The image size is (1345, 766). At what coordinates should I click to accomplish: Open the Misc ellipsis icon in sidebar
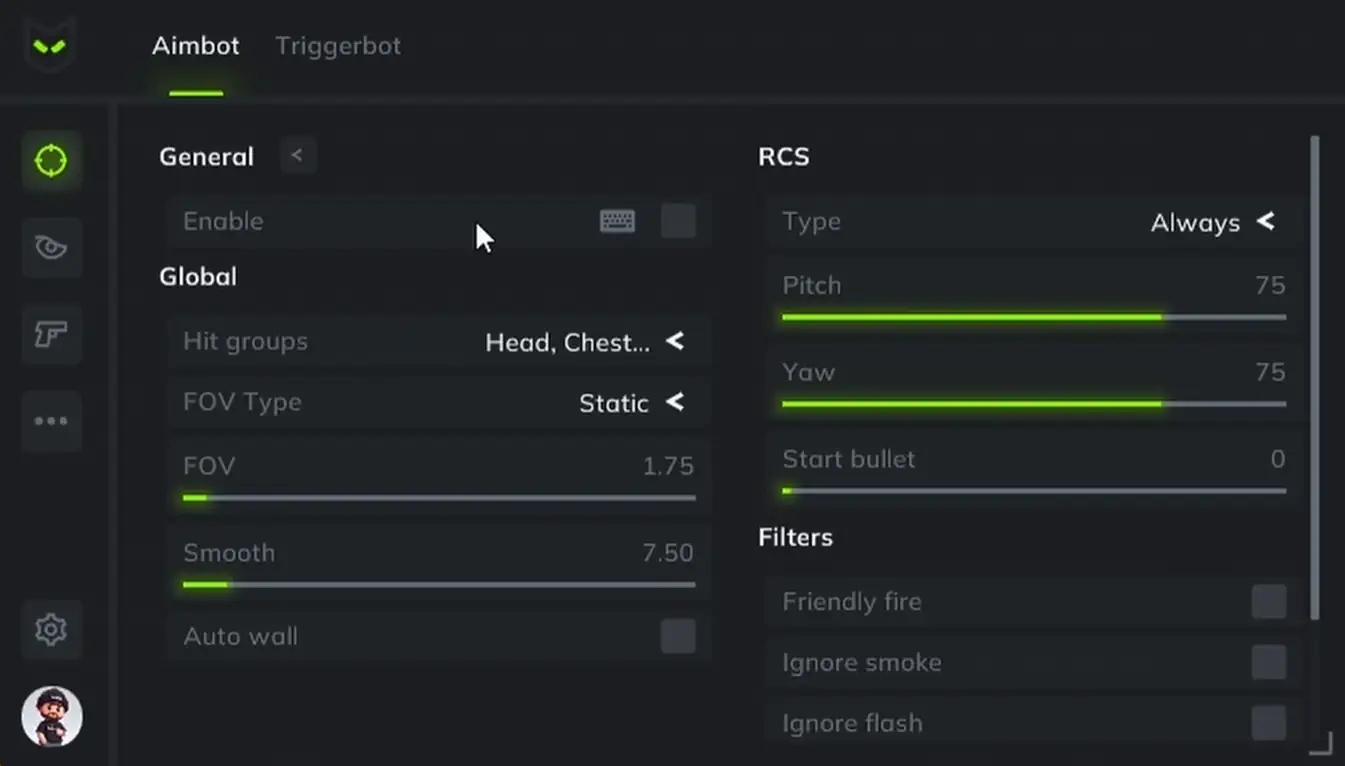[51, 421]
